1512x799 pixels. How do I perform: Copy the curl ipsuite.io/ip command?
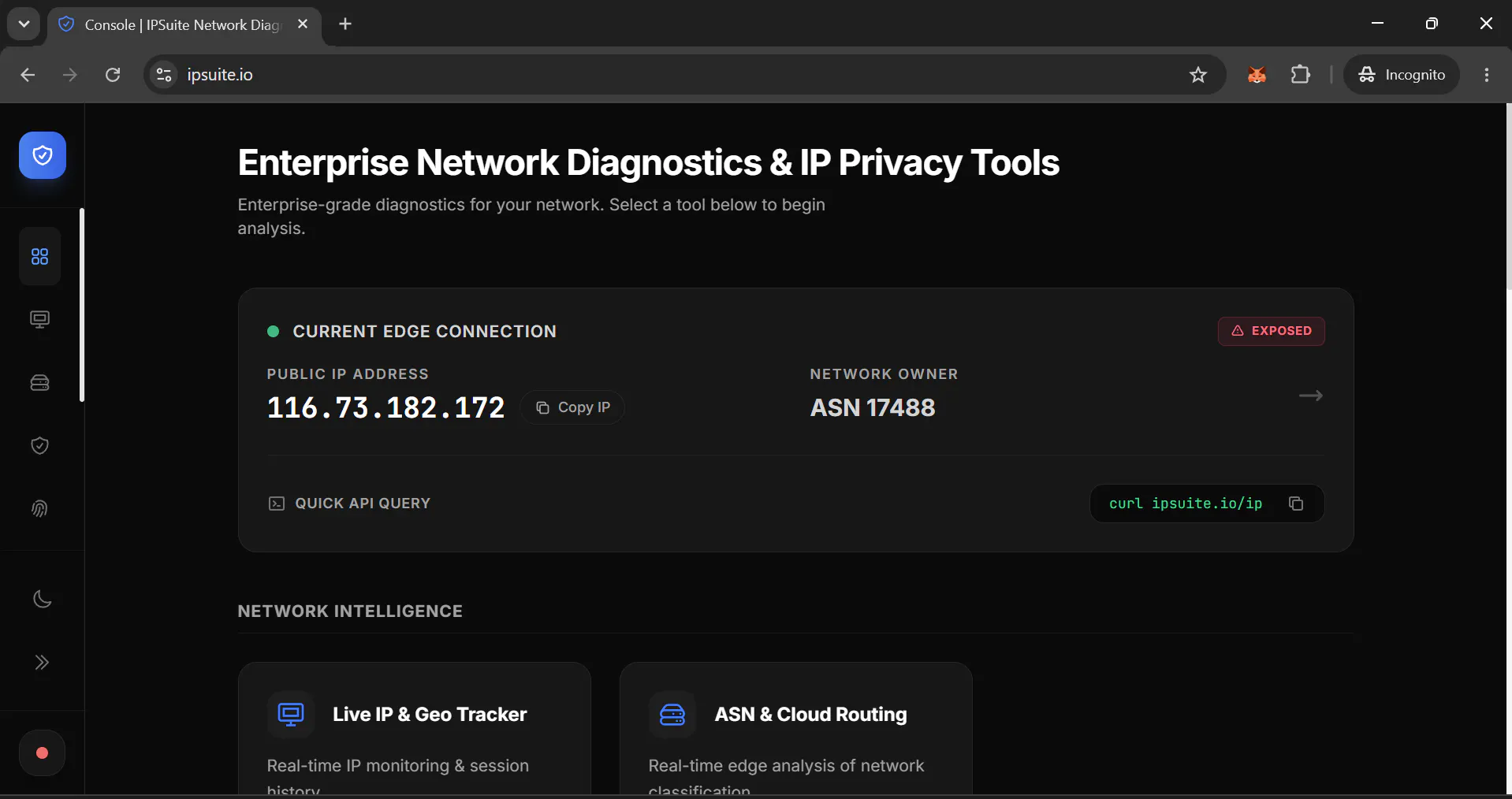1296,504
